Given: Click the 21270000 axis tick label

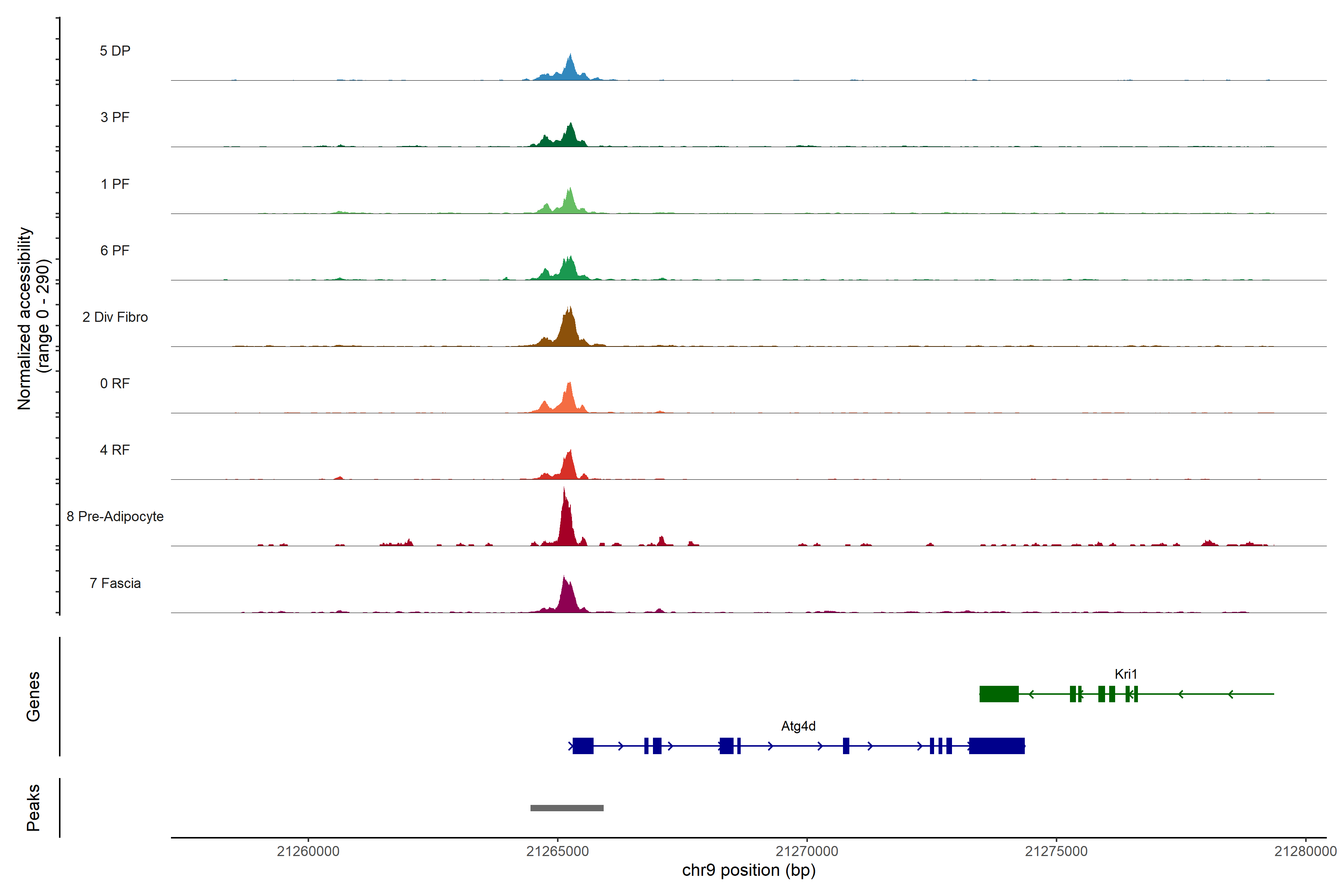Looking at the screenshot, I should [807, 852].
